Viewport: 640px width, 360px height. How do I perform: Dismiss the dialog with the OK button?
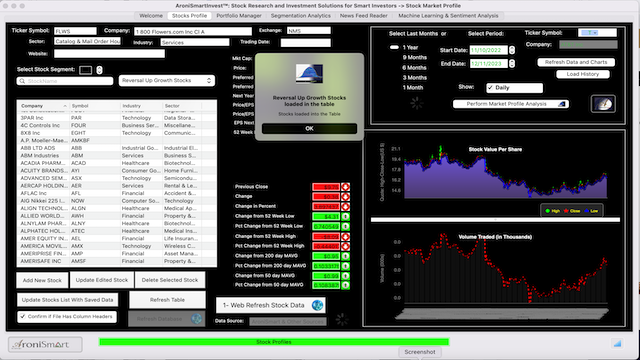[x=309, y=128]
